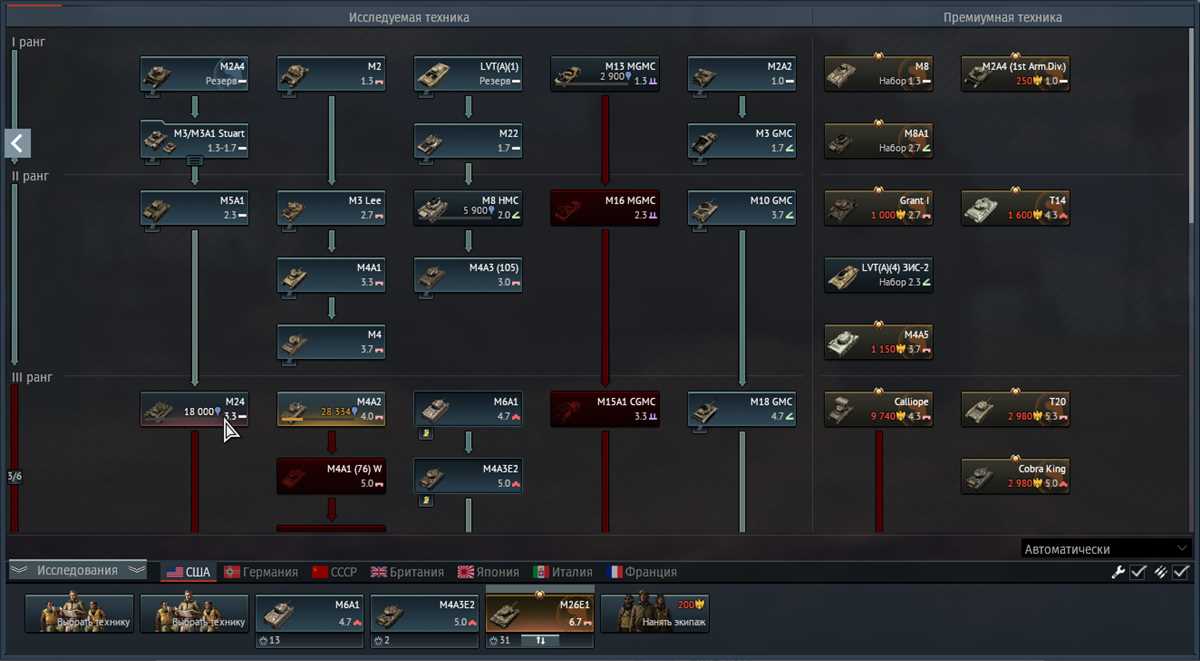Viewport: 1200px width, 661px height.
Task: Click M13 MGMC research progress bar
Action: tap(593, 85)
